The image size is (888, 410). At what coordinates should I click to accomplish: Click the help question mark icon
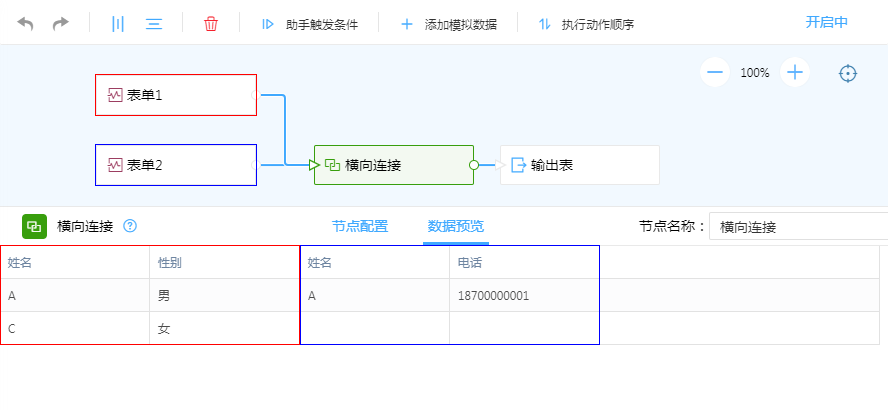pyautogui.click(x=130, y=226)
